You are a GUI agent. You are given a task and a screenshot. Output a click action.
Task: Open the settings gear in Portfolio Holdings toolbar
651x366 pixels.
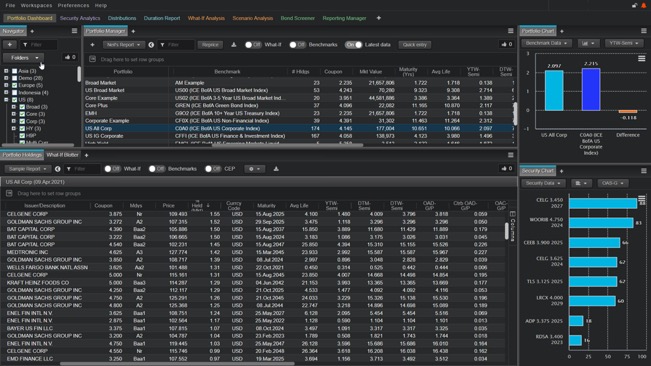254,169
